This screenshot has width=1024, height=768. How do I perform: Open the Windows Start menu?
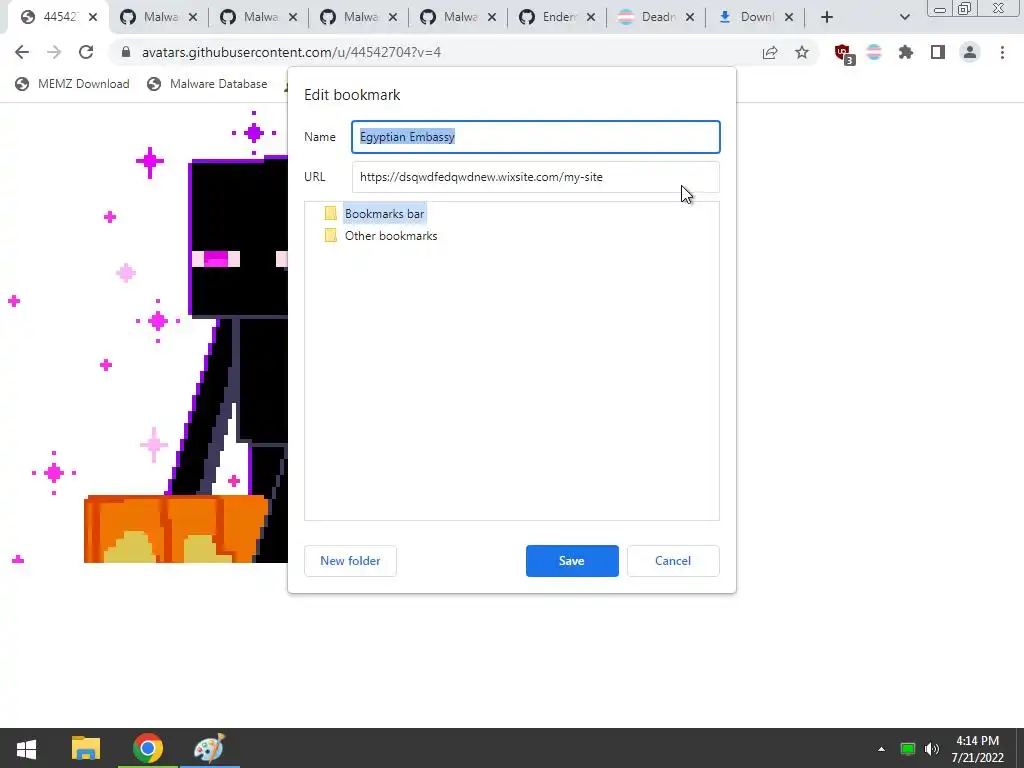pyautogui.click(x=26, y=748)
